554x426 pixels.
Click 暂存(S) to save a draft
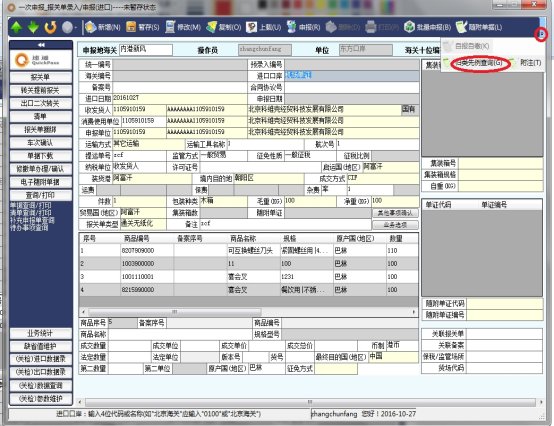[x=143, y=27]
